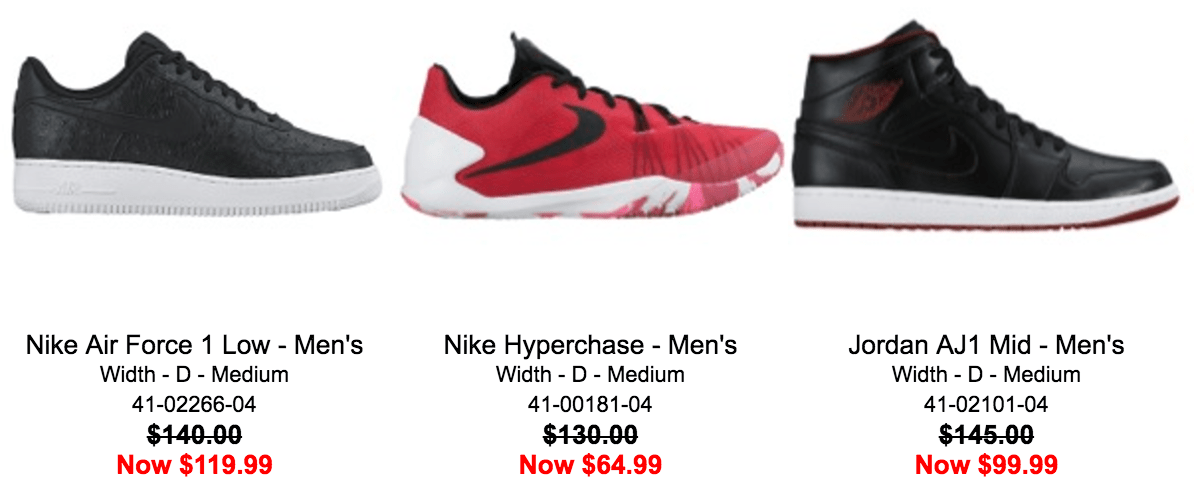Click product number 41-00181-04
Viewport: 1194px width, 504px height.
[590, 404]
